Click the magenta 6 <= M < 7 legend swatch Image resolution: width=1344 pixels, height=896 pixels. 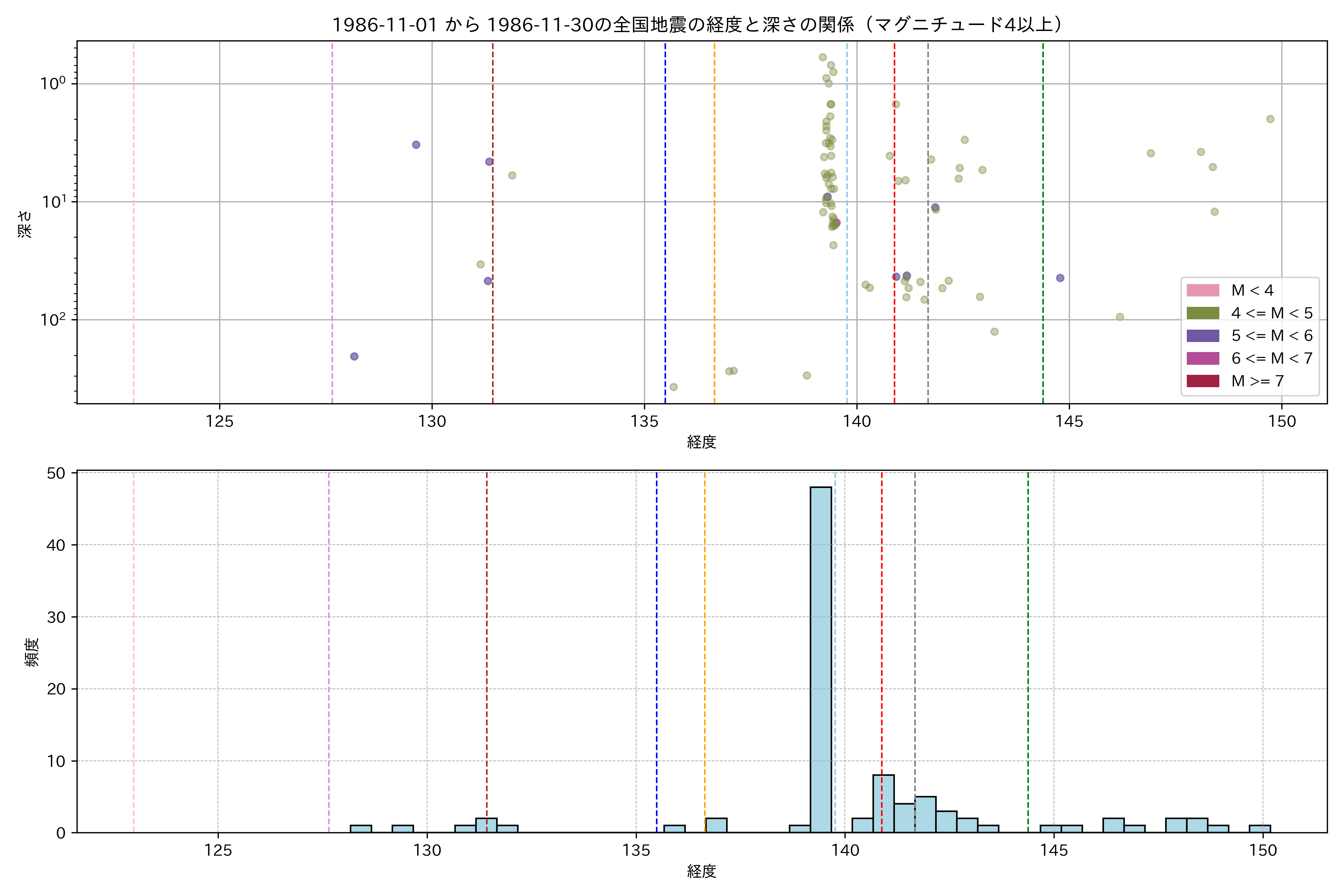[1202, 358]
